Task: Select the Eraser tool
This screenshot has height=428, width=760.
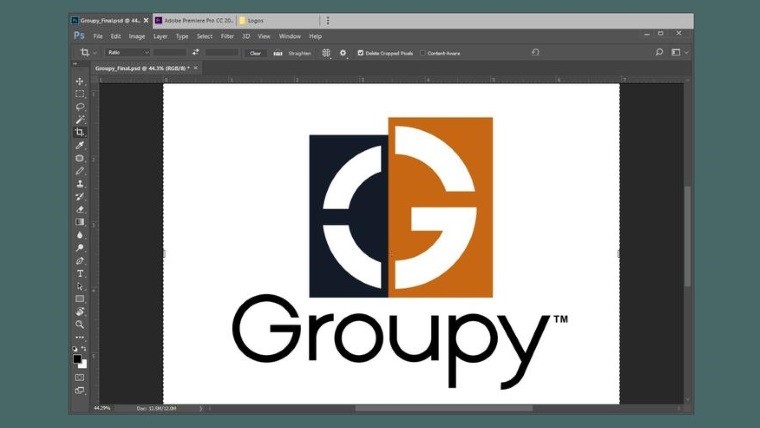Action: [x=80, y=209]
